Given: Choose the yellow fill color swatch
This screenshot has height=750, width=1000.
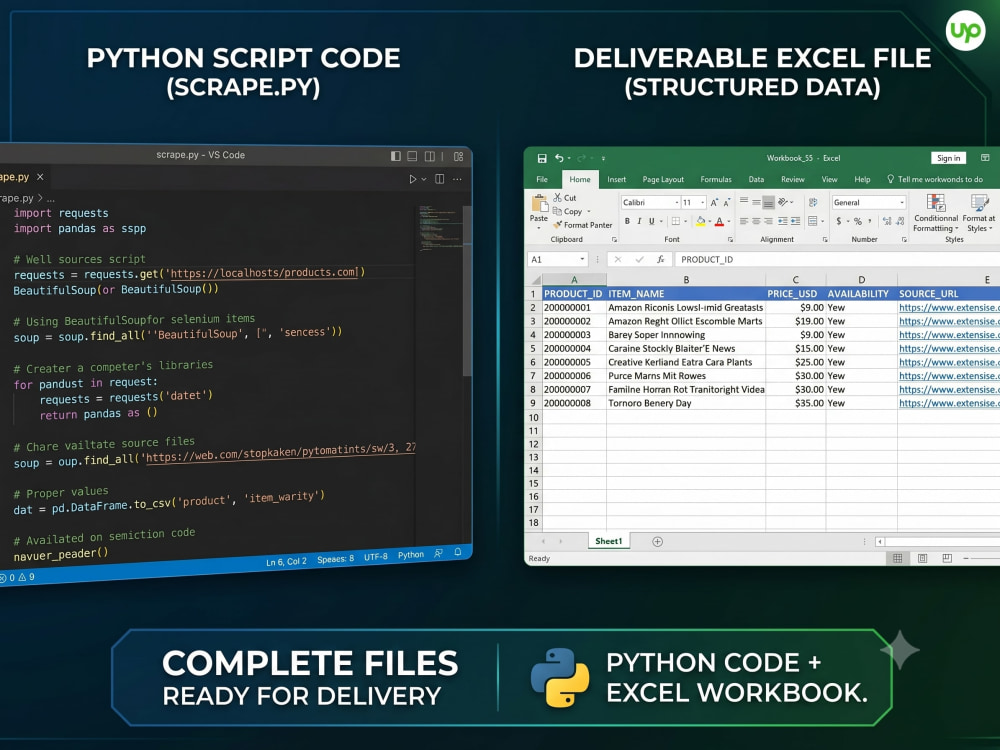Looking at the screenshot, I should (701, 221).
